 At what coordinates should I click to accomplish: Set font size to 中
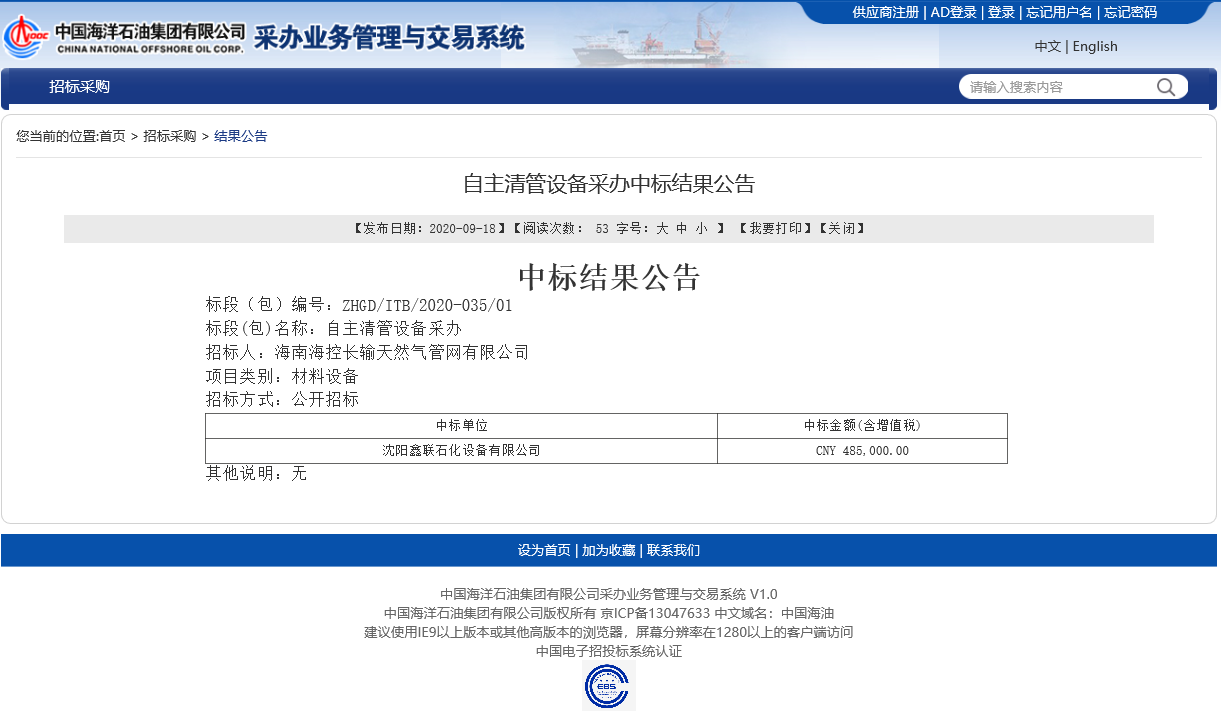pos(682,229)
